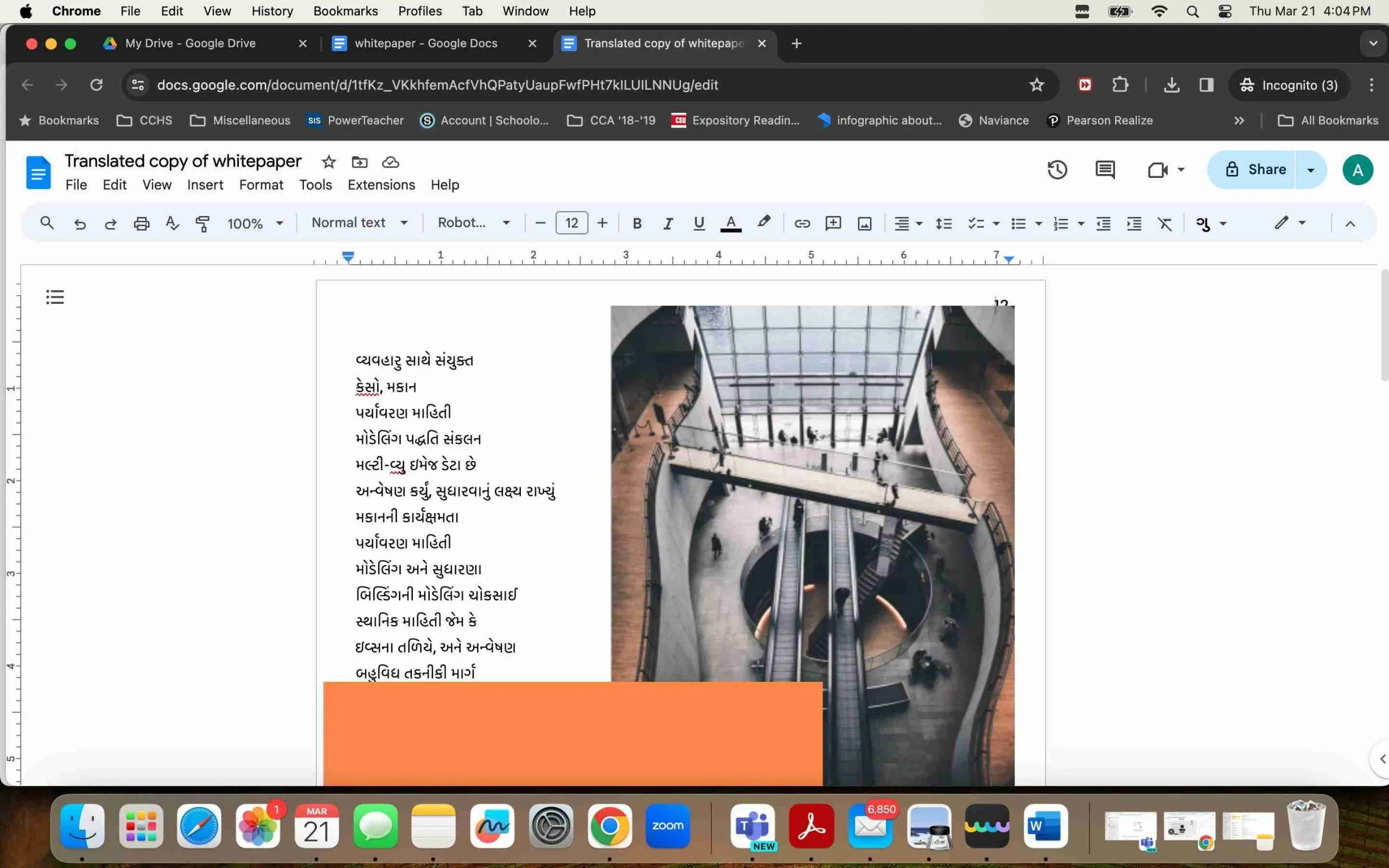Screen dimensions: 1389x868
Task: Clear text formatting
Action: point(1164,224)
